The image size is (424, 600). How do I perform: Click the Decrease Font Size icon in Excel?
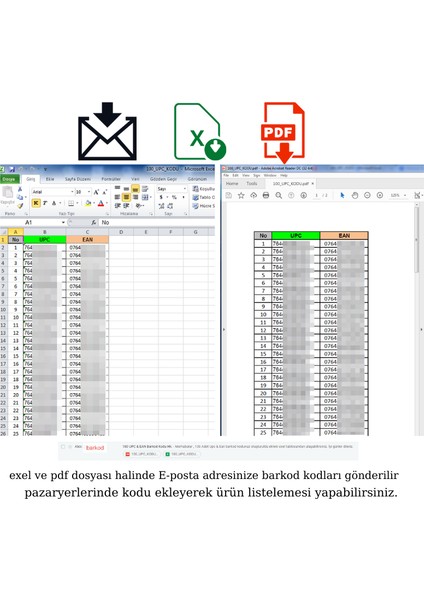tap(104, 192)
